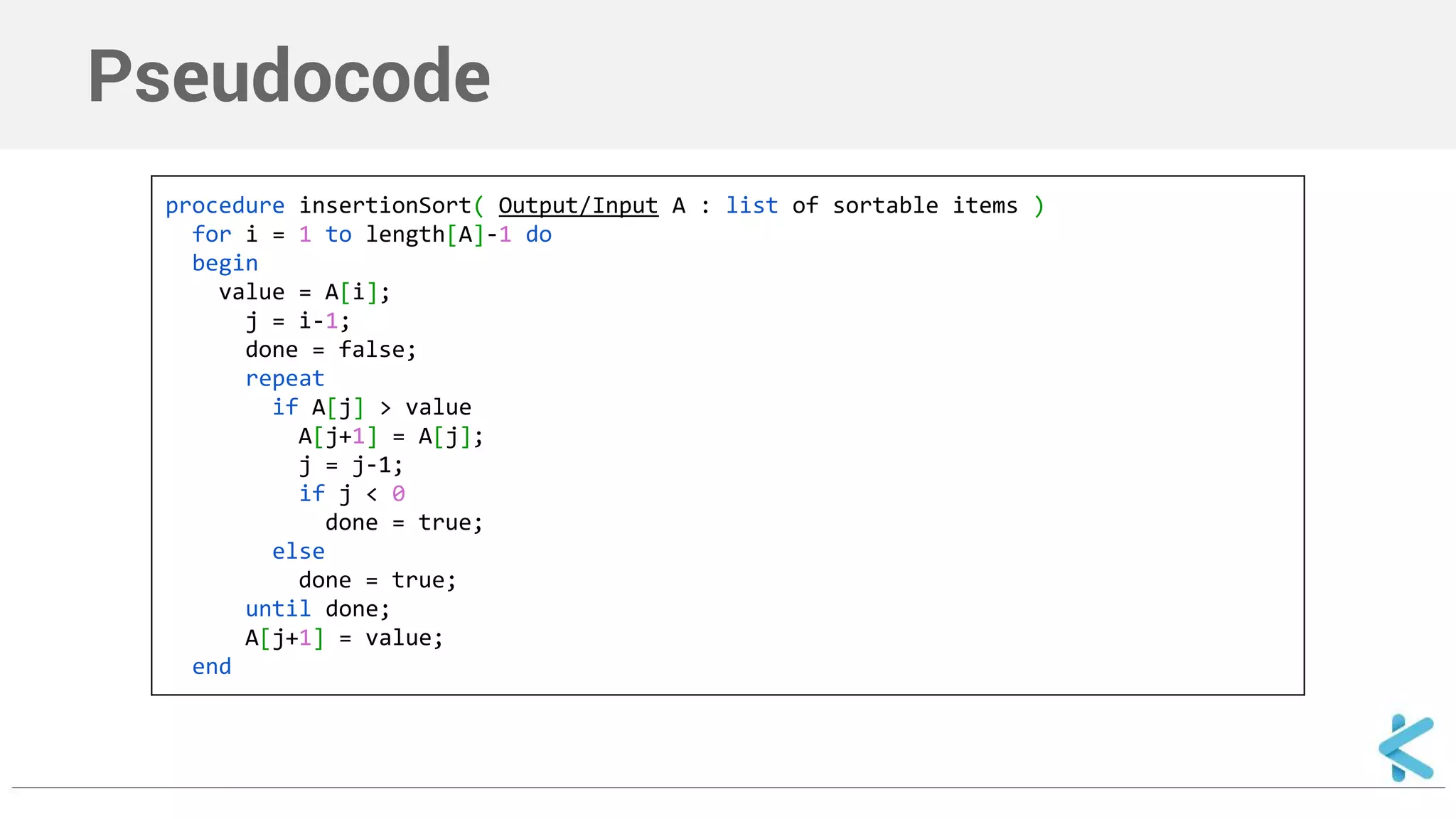Screen dimensions: 1456x819
Task: Click the 'j = j-1;' statement
Action: 350,466
